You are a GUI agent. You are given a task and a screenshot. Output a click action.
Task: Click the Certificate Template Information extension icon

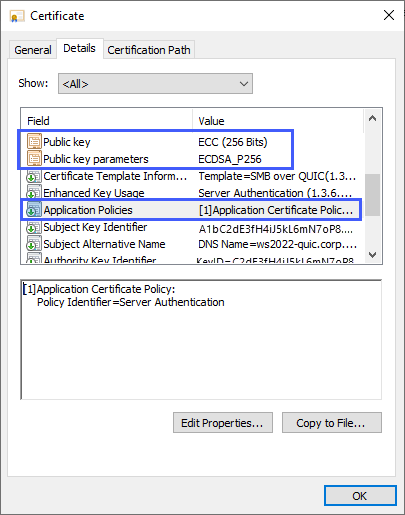[34, 176]
